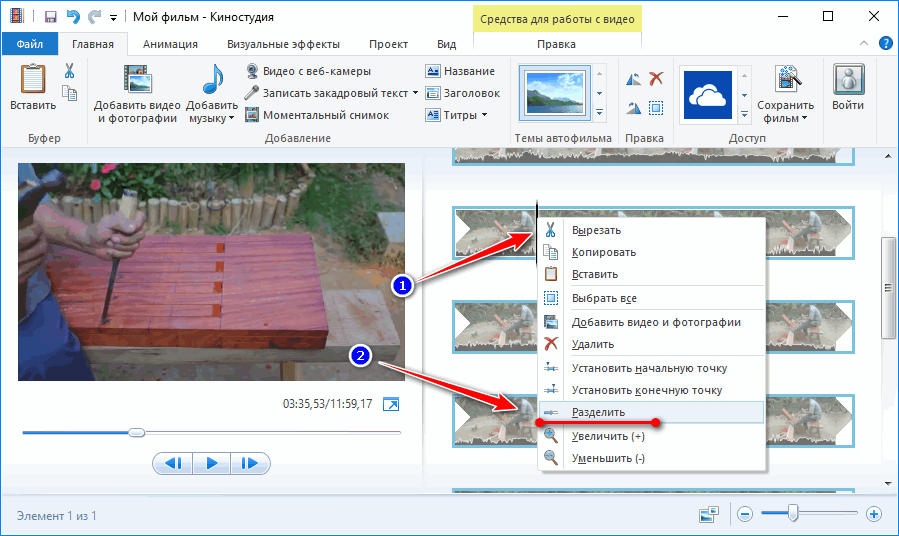The width and height of the screenshot is (899, 536).
Task: Open the quick access toolbar customization arrow
Action: tap(114, 18)
